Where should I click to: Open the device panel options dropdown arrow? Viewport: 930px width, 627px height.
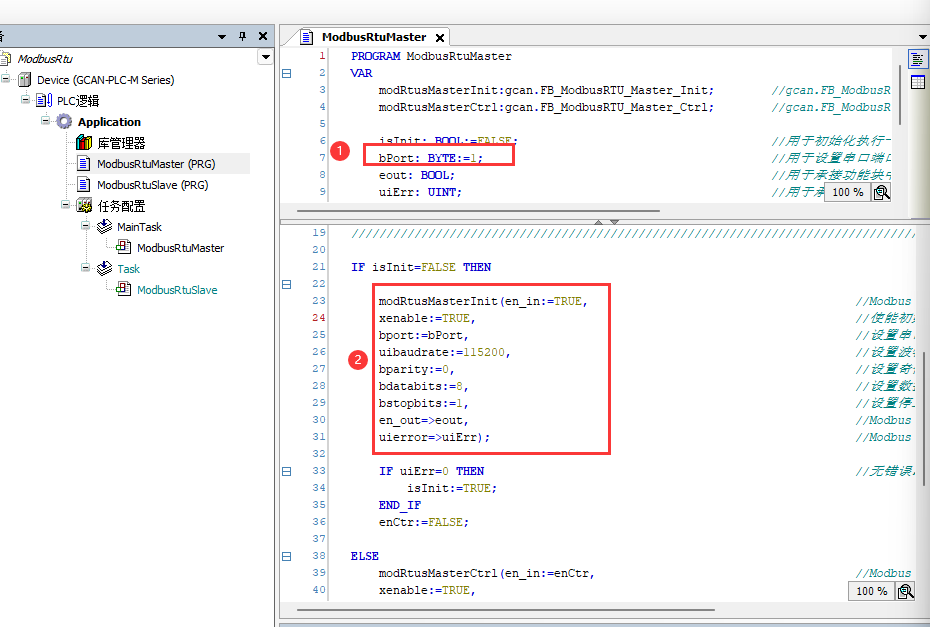point(265,58)
